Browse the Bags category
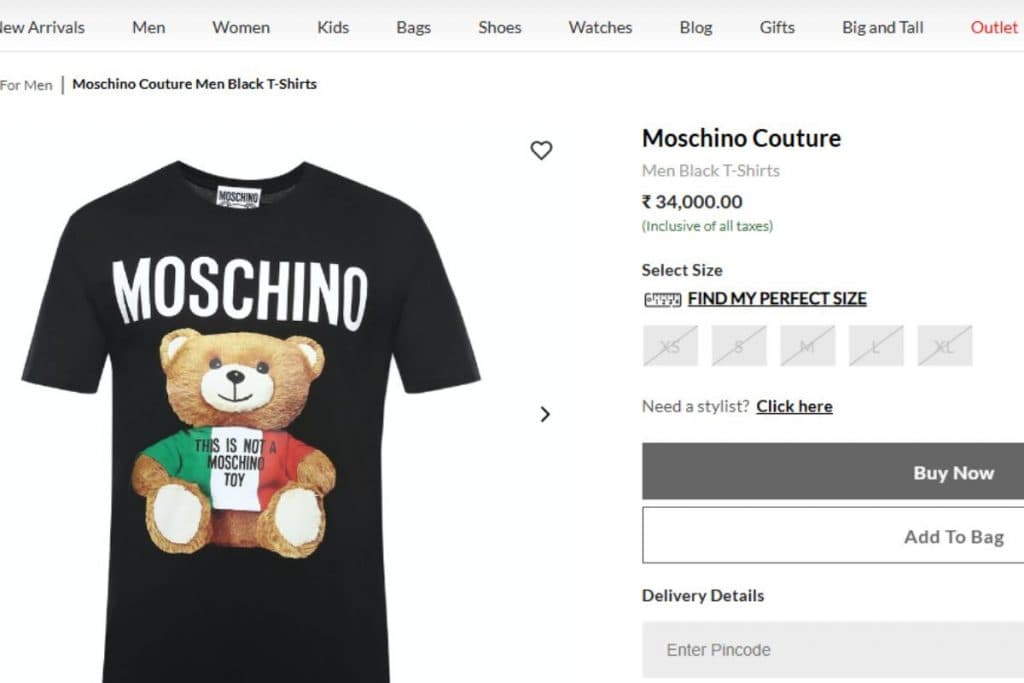The height and width of the screenshot is (683, 1024). click(x=413, y=27)
